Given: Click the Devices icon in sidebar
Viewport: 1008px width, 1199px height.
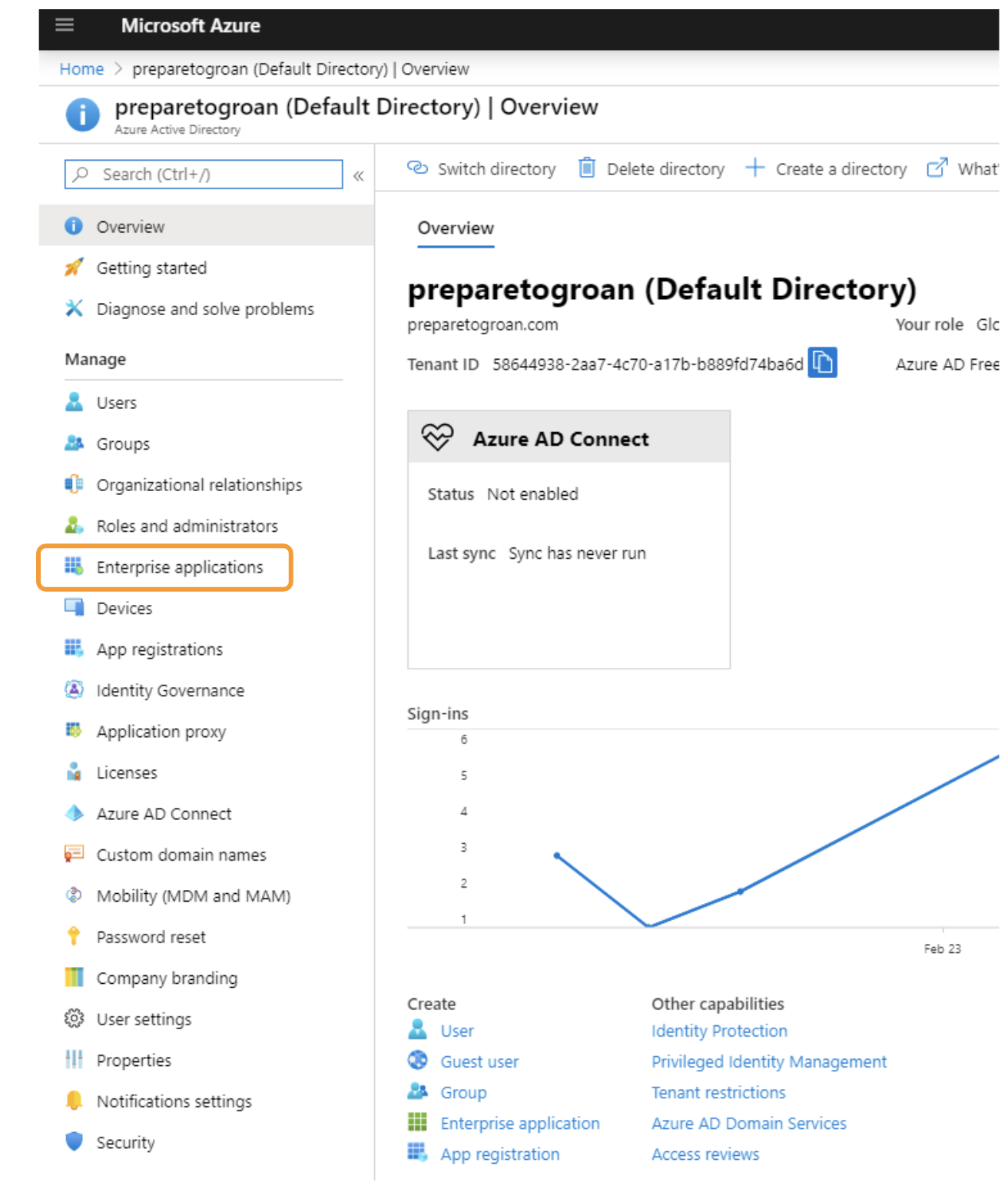Looking at the screenshot, I should point(74,608).
